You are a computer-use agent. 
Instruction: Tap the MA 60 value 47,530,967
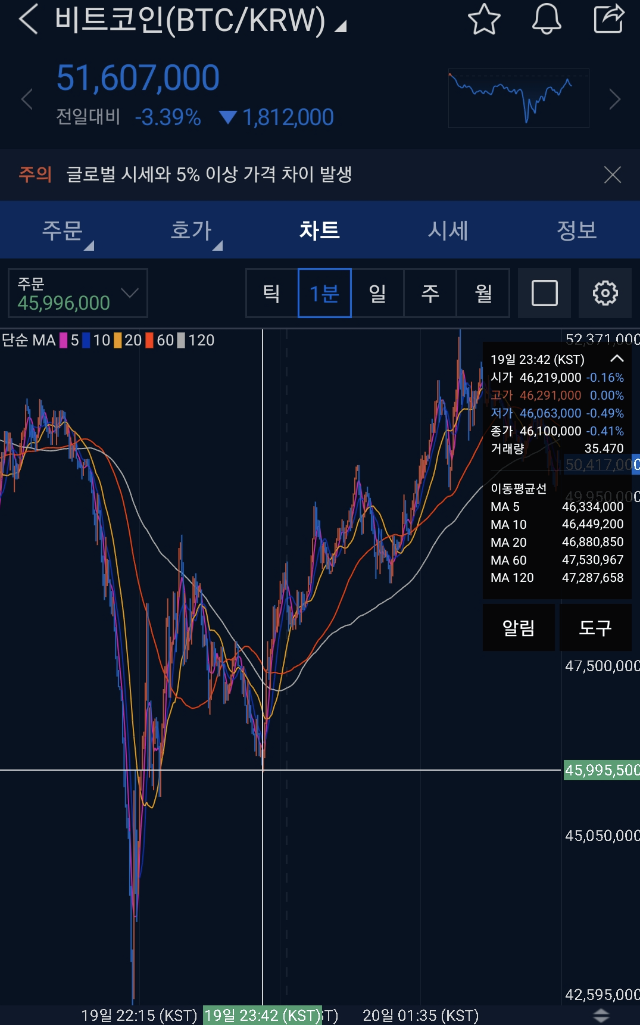(592, 560)
